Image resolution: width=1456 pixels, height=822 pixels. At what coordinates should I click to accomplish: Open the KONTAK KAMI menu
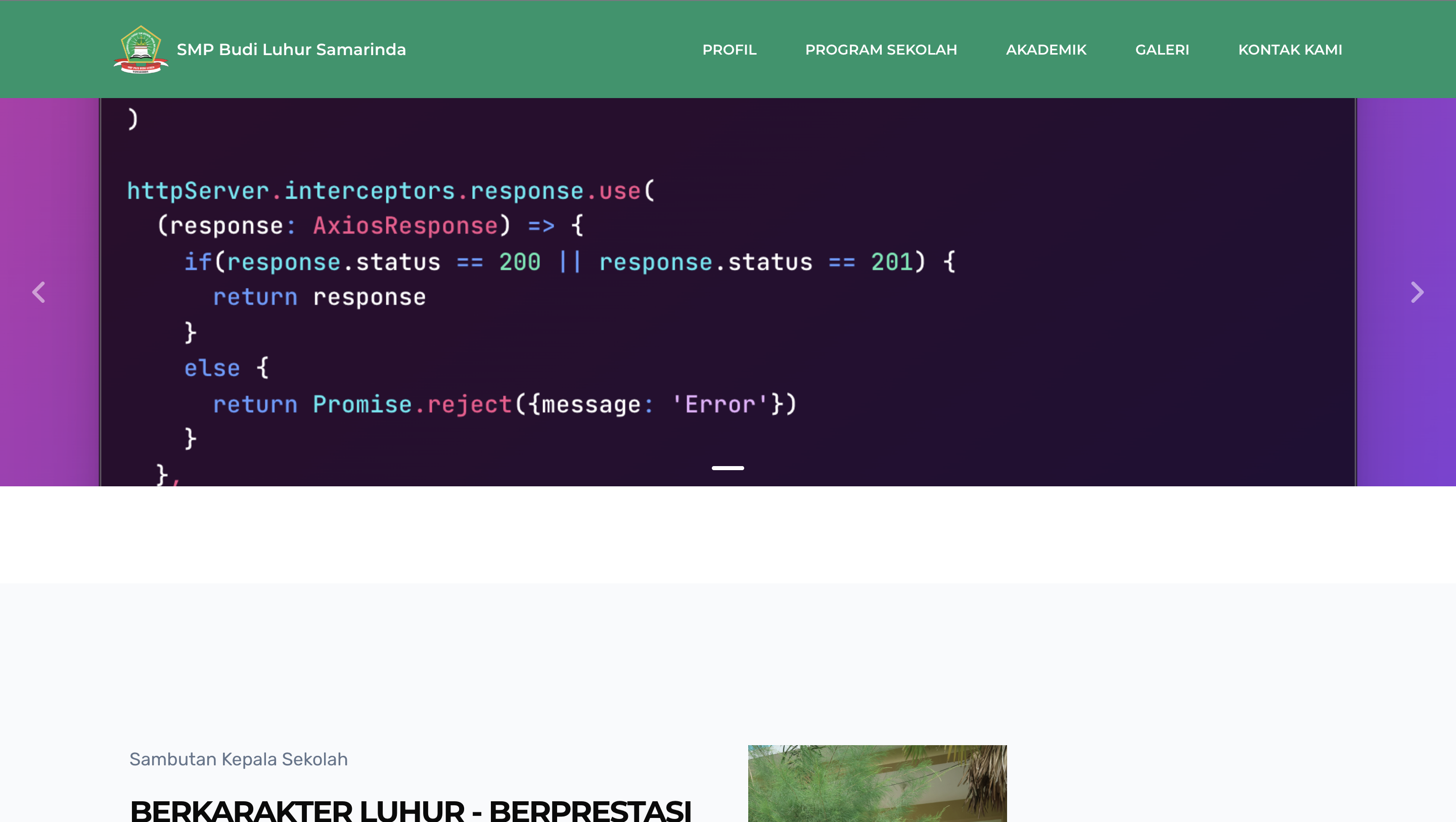(x=1290, y=50)
